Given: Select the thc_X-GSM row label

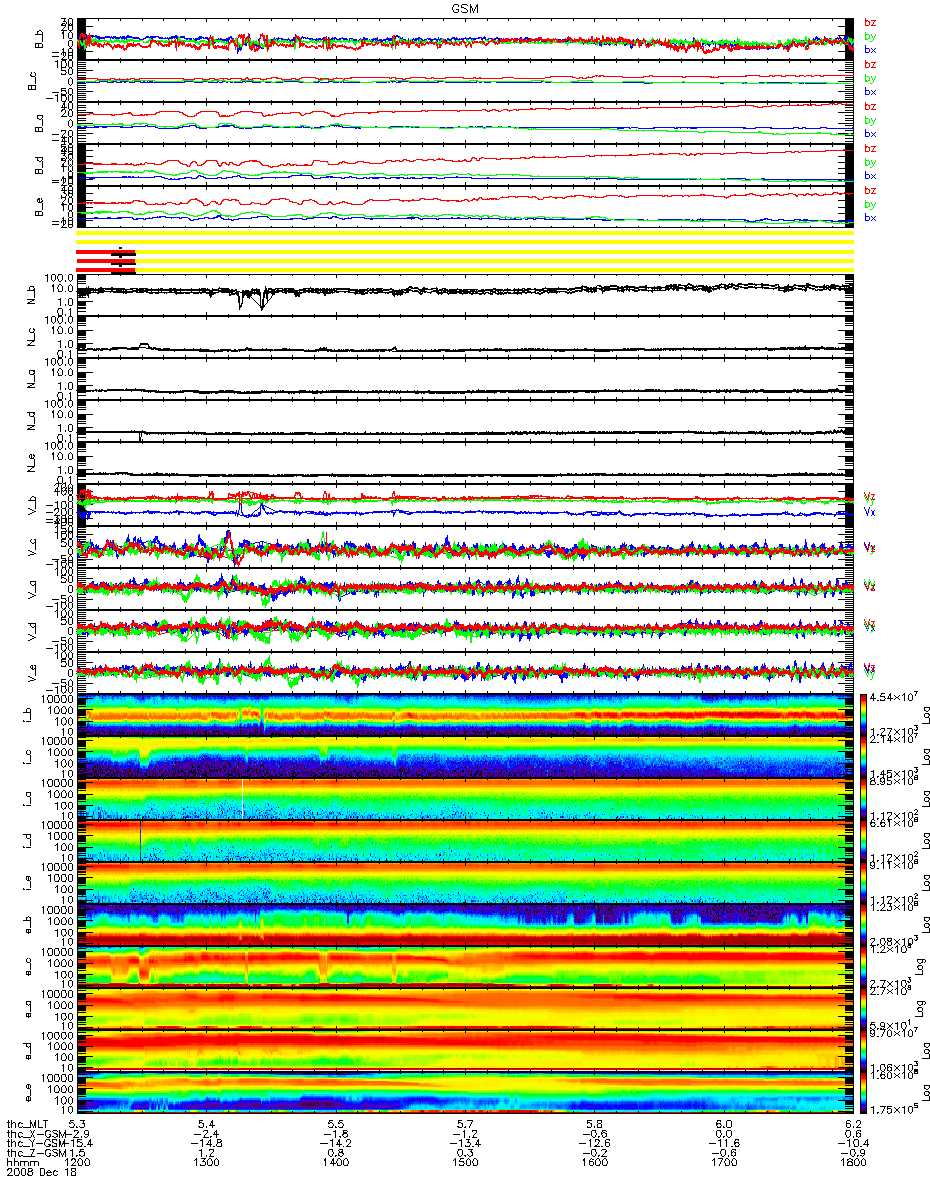Looking at the screenshot, I should coord(34,1133).
